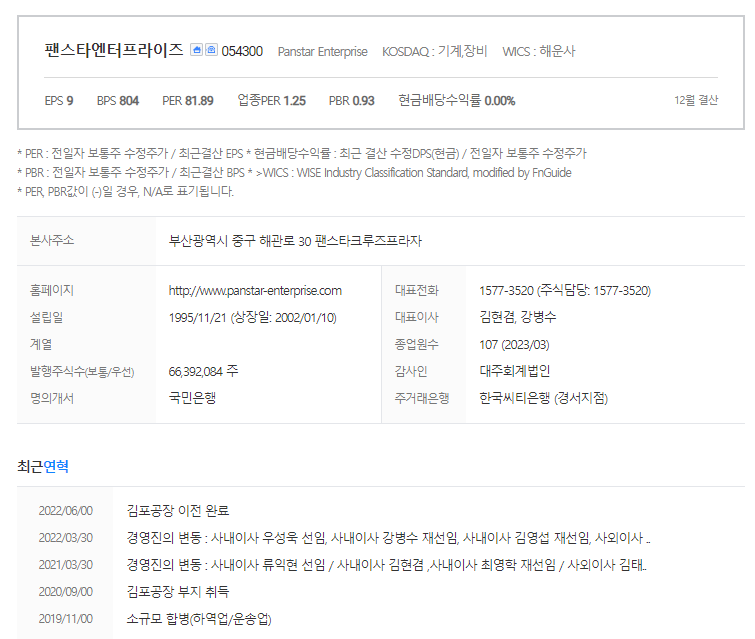The height and width of the screenshot is (639, 755).
Task: Click the 소규모 합병(하역업/운송업) history entry
Action: [x=199, y=619]
